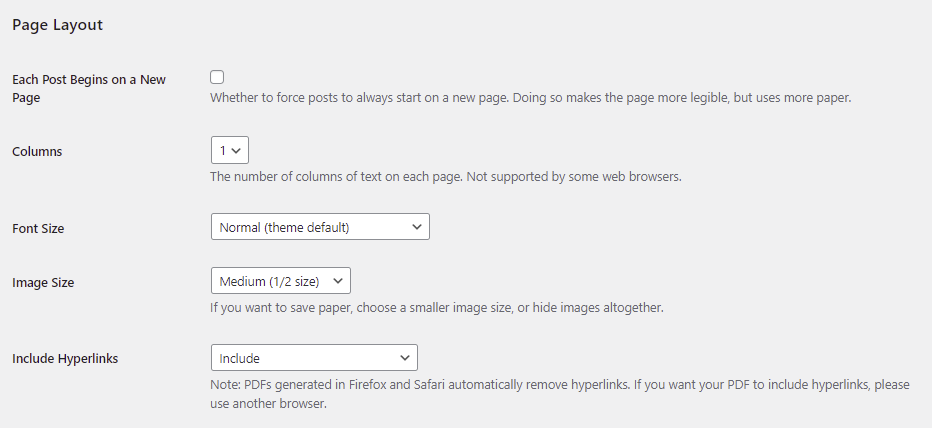Click the chevron arrow in the Include select
This screenshot has height=428, width=932.
[405, 357]
